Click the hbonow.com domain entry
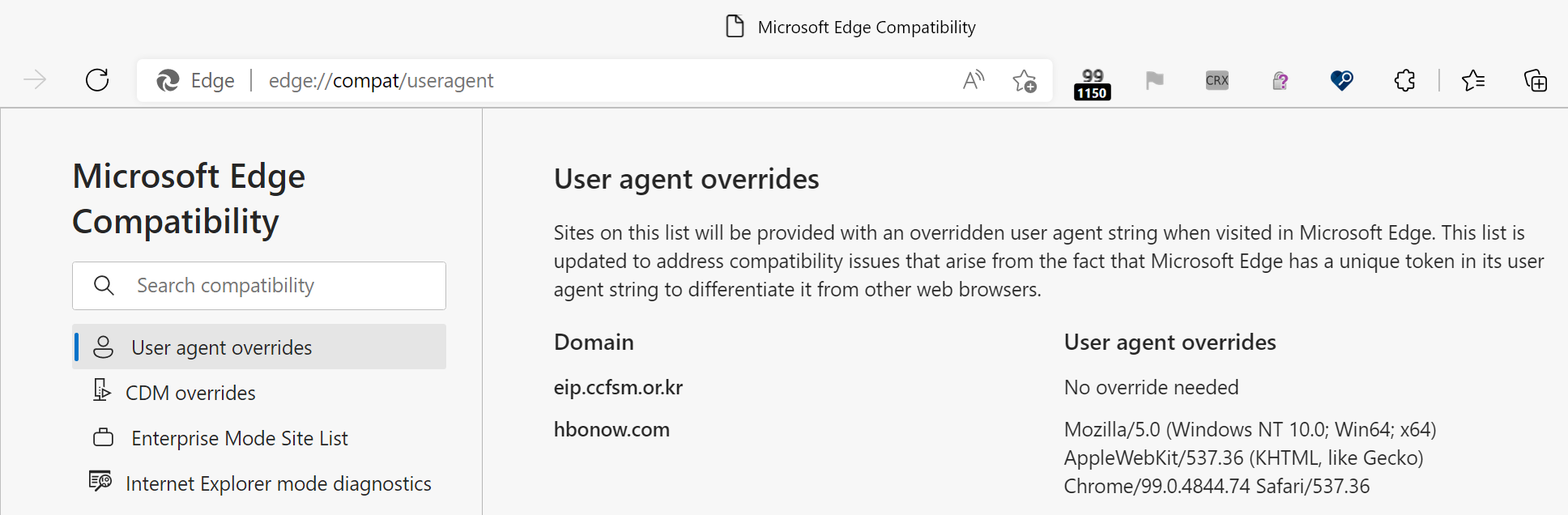The width and height of the screenshot is (1568, 515). [x=611, y=429]
